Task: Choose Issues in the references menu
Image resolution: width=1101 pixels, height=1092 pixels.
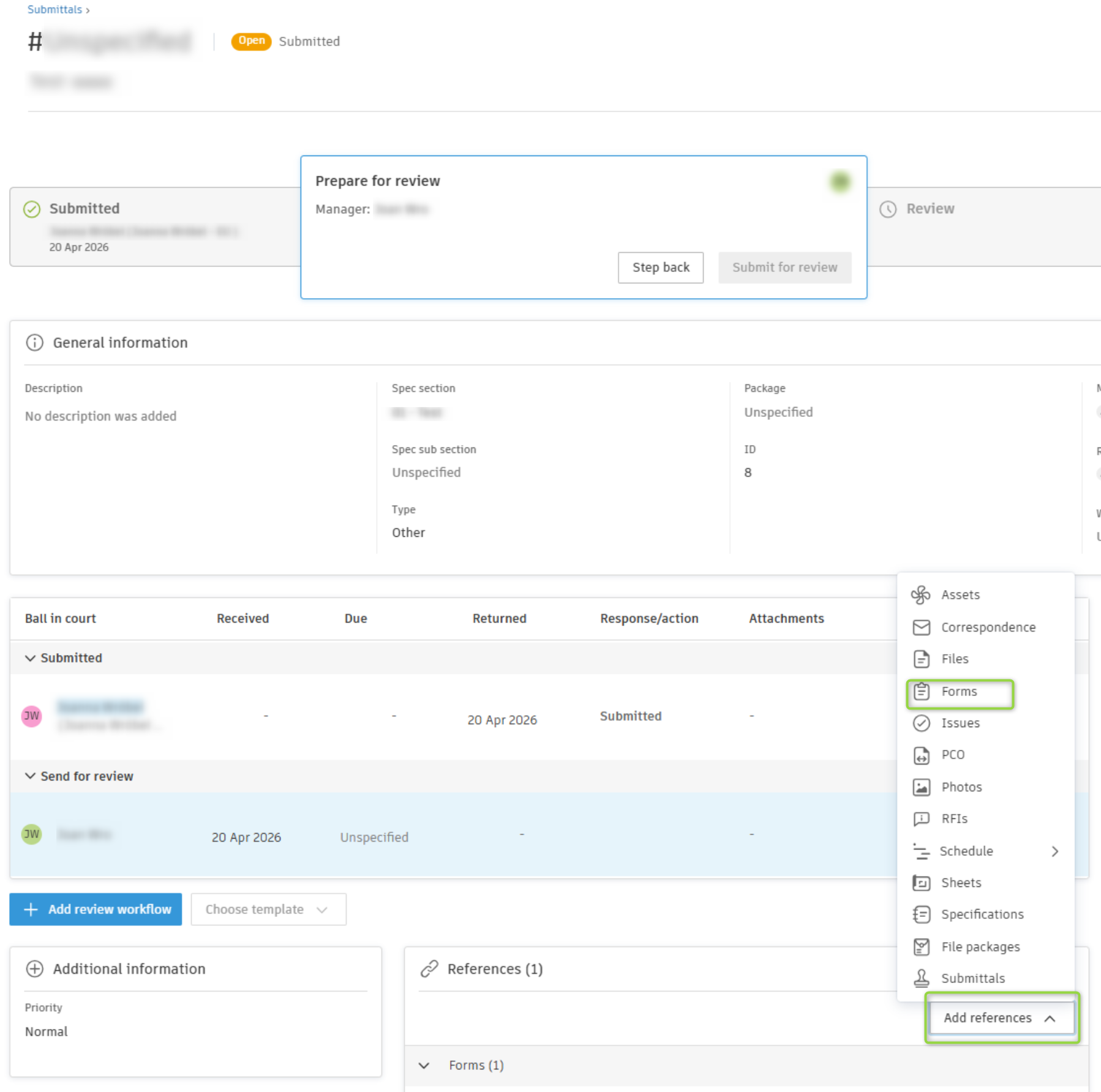Action: (x=986, y=723)
